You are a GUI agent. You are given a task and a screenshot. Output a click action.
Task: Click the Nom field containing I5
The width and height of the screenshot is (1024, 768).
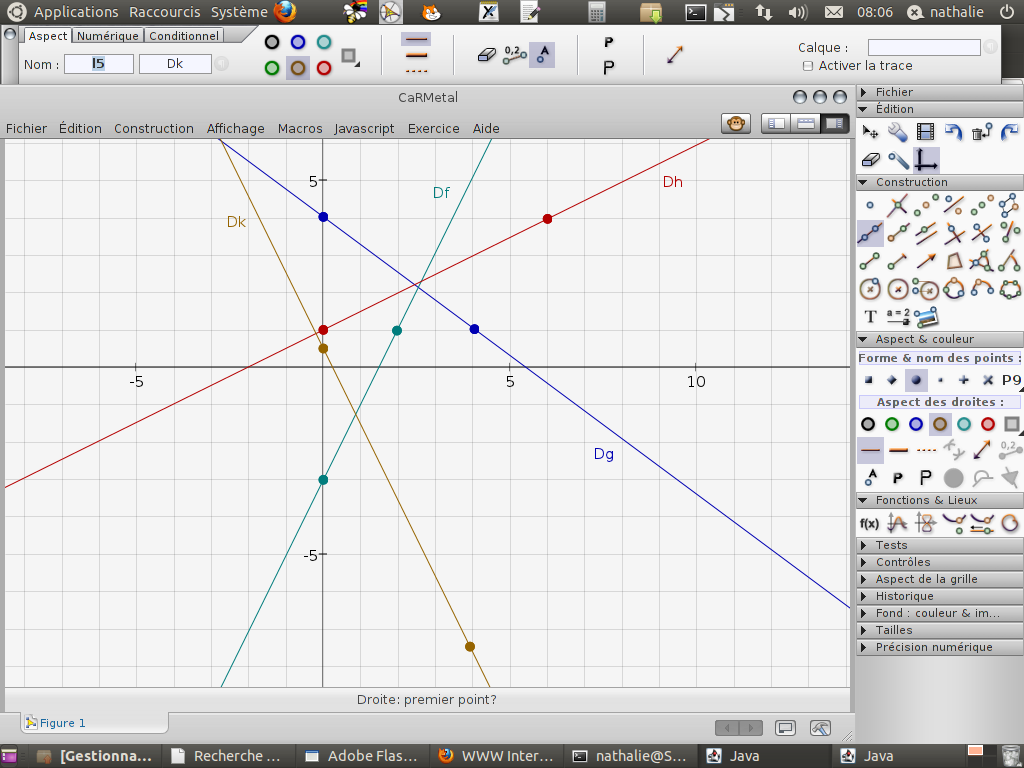[99, 64]
